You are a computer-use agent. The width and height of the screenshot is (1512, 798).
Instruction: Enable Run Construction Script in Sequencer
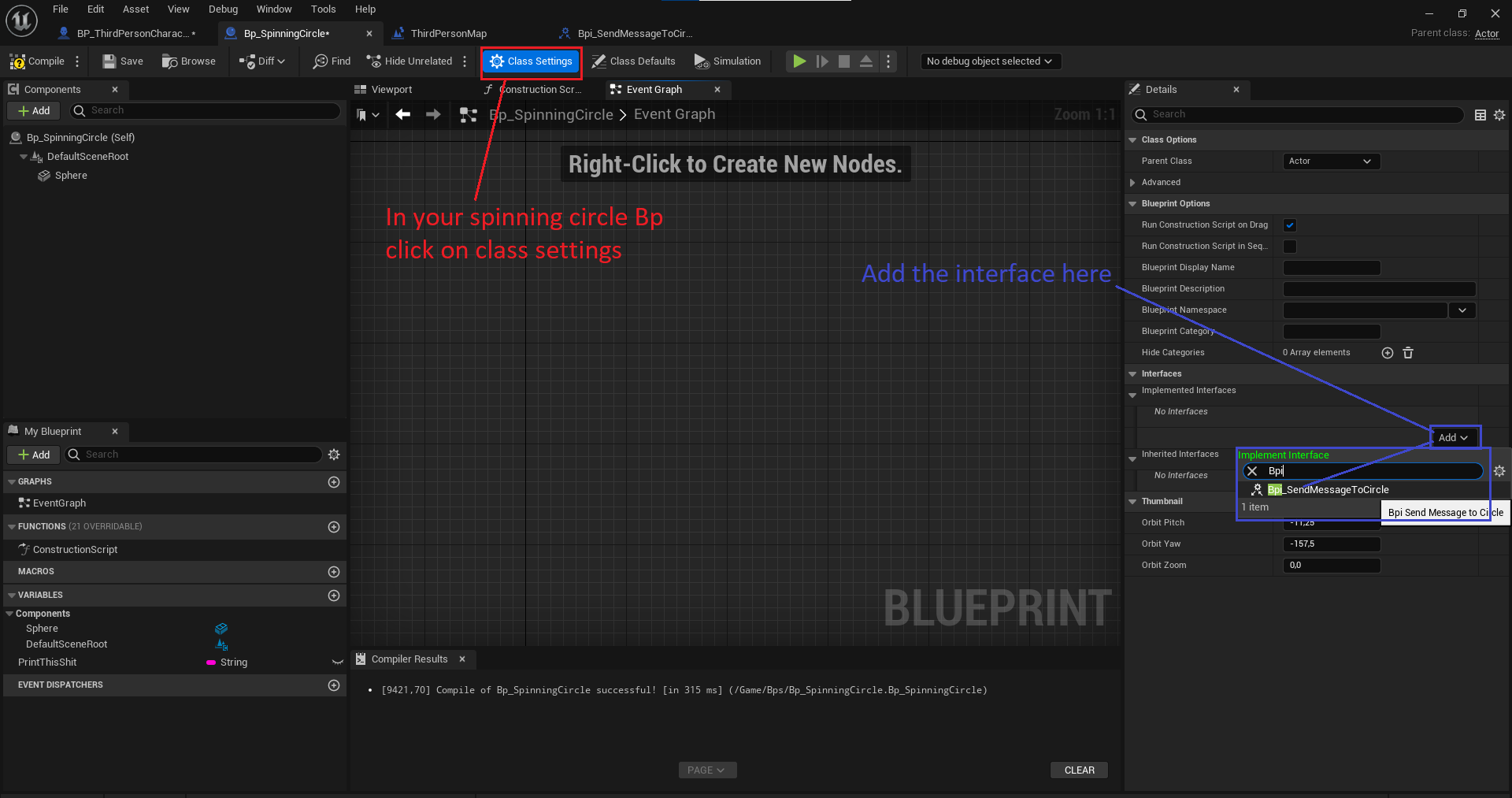1290,247
